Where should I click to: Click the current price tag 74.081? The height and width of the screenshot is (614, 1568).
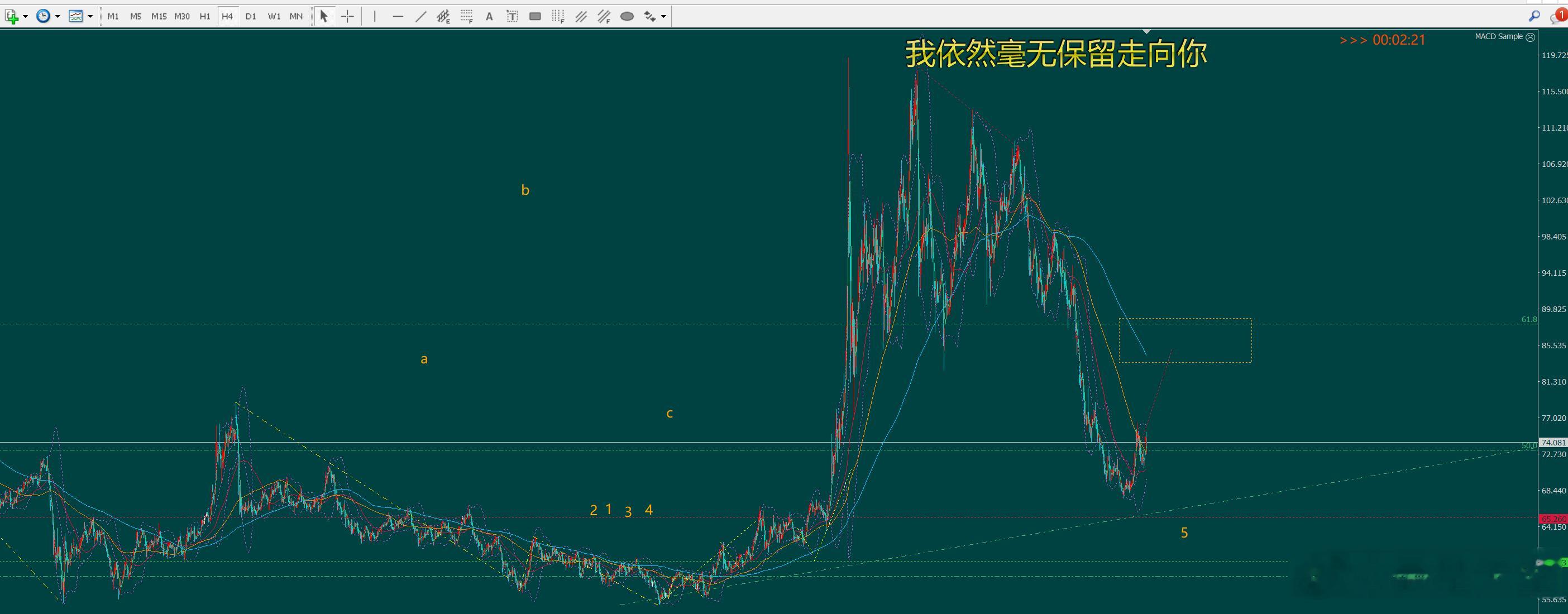coord(1553,443)
